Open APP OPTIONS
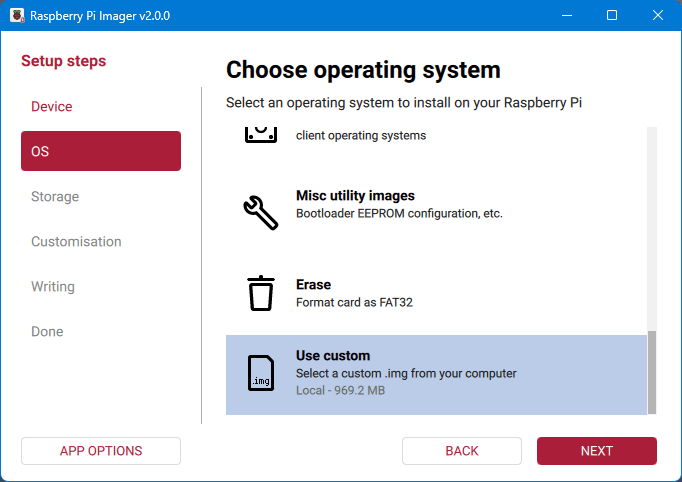This screenshot has height=482, width=682. pyautogui.click(x=100, y=451)
